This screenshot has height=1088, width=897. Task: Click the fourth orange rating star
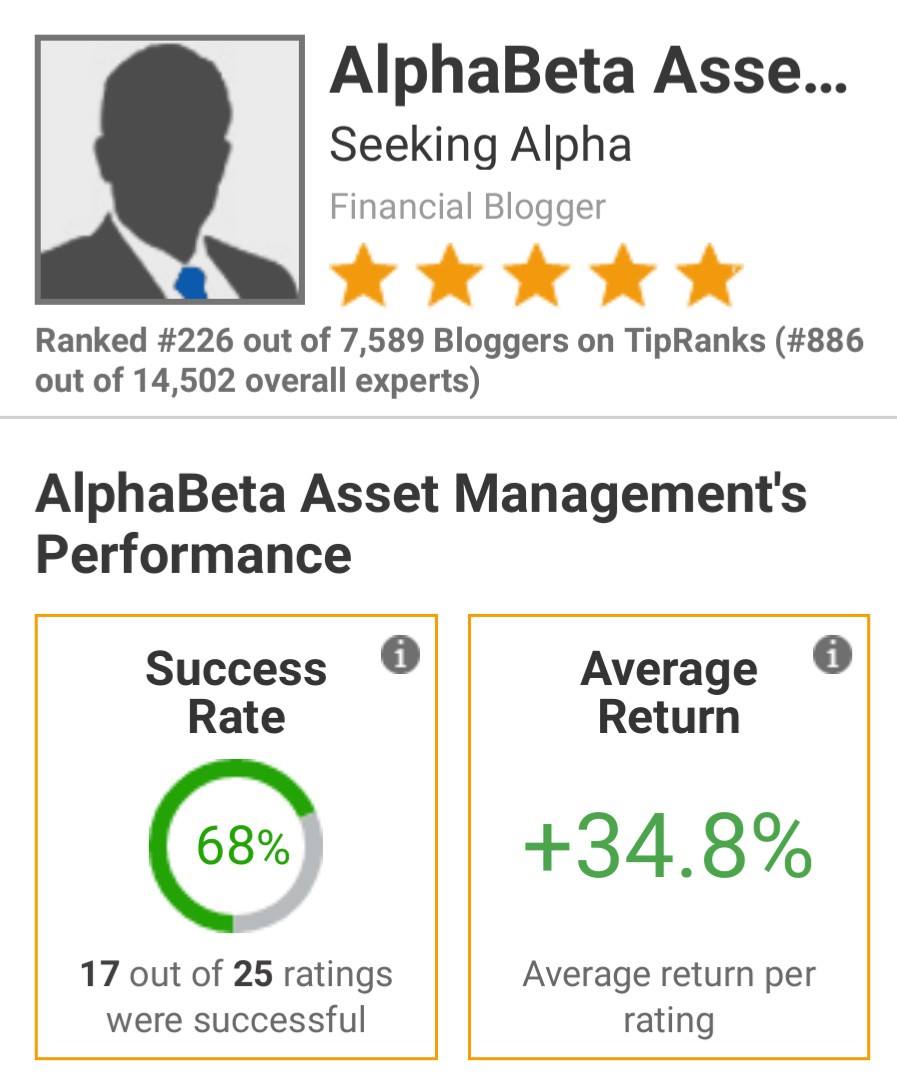click(x=623, y=275)
